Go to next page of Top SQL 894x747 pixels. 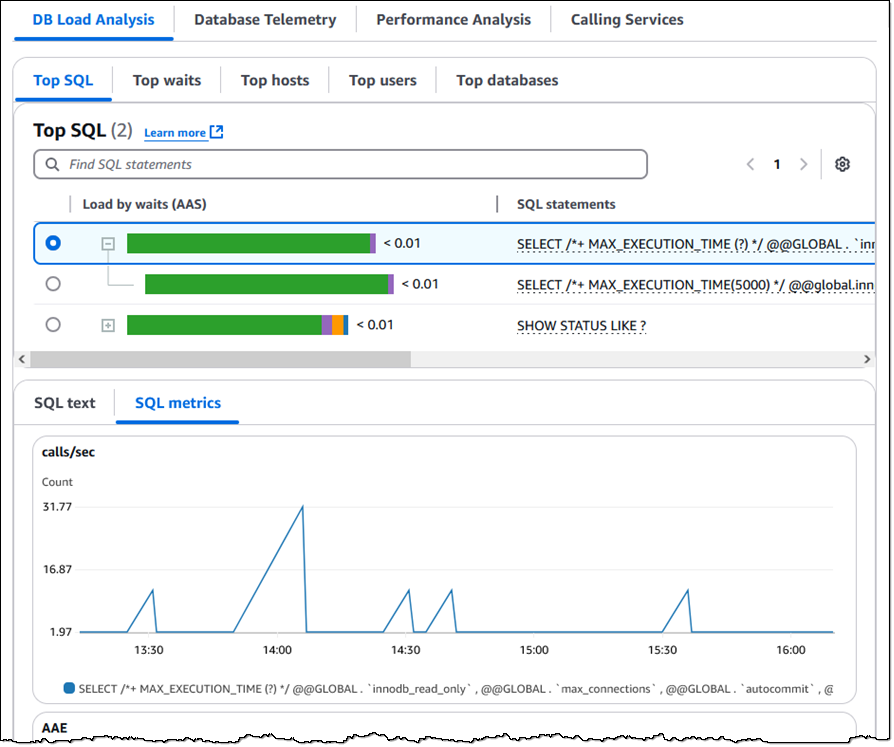(x=803, y=164)
